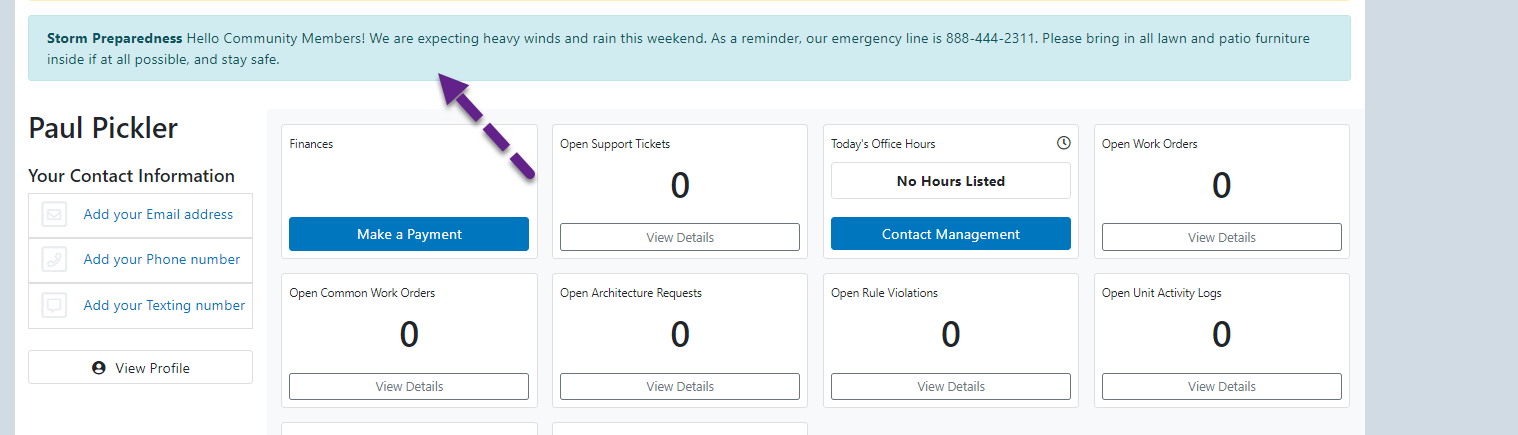
Task: Click the Contact Management button
Action: [951, 234]
